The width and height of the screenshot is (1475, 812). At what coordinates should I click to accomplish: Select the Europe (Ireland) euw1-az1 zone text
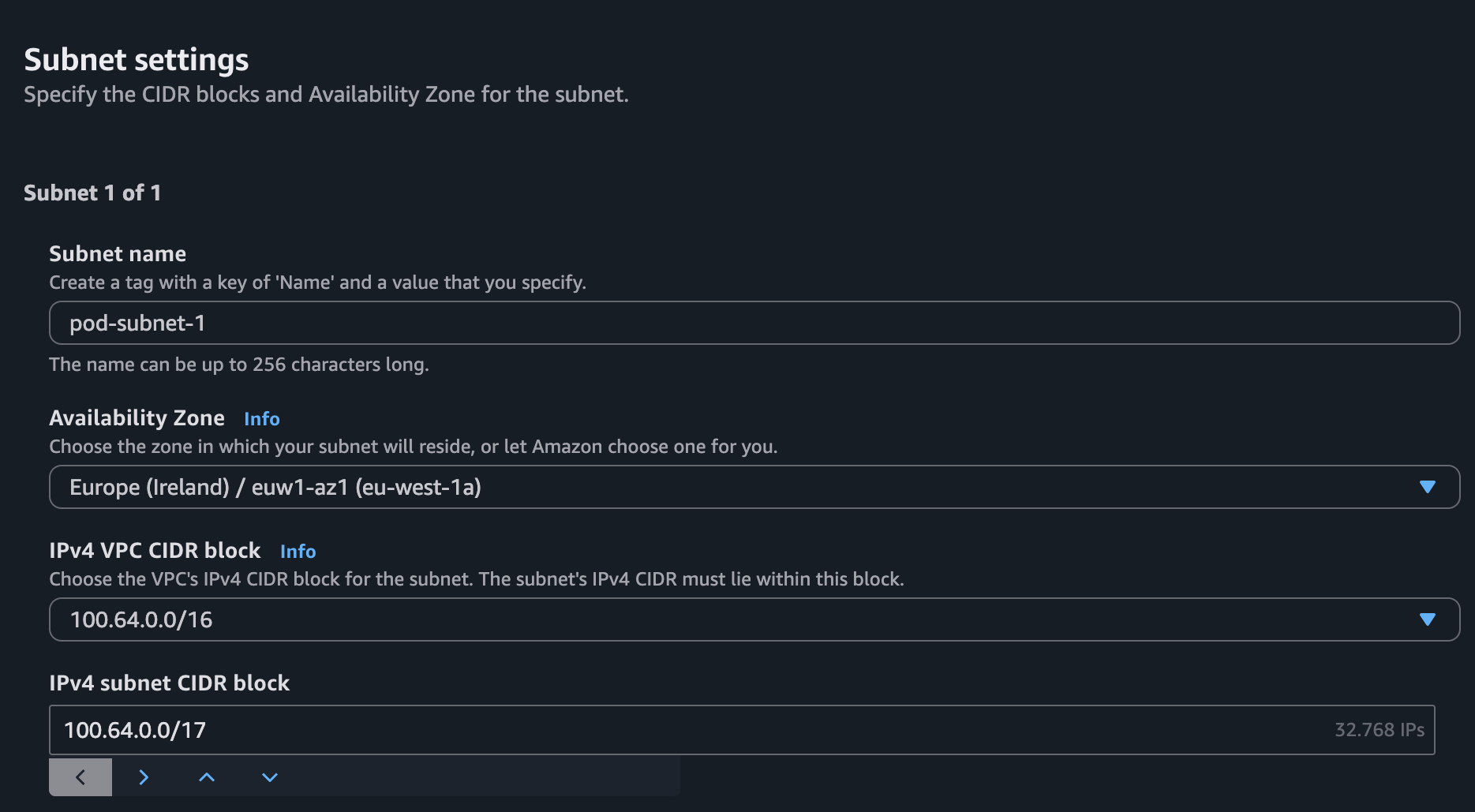point(275,487)
